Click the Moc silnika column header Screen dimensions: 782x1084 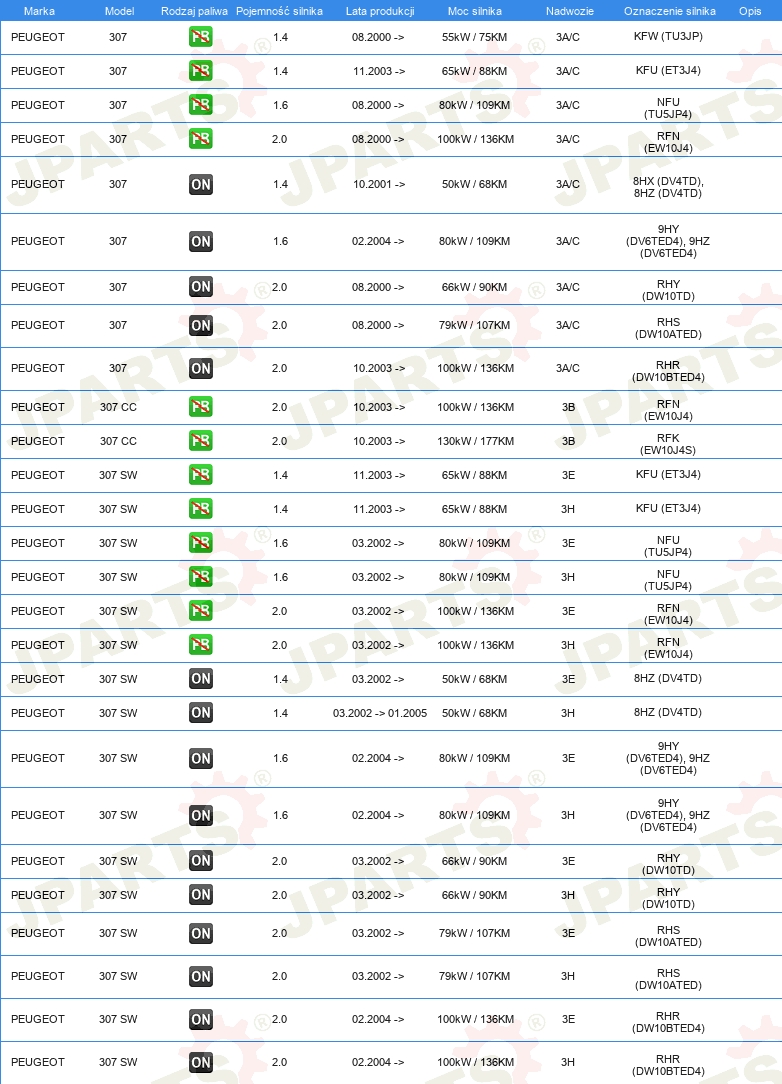pos(474,11)
